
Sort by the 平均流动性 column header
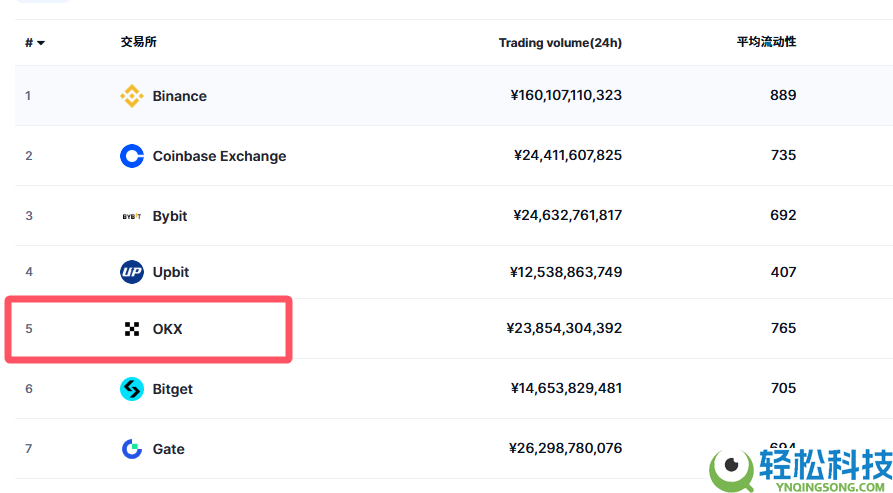pos(766,42)
